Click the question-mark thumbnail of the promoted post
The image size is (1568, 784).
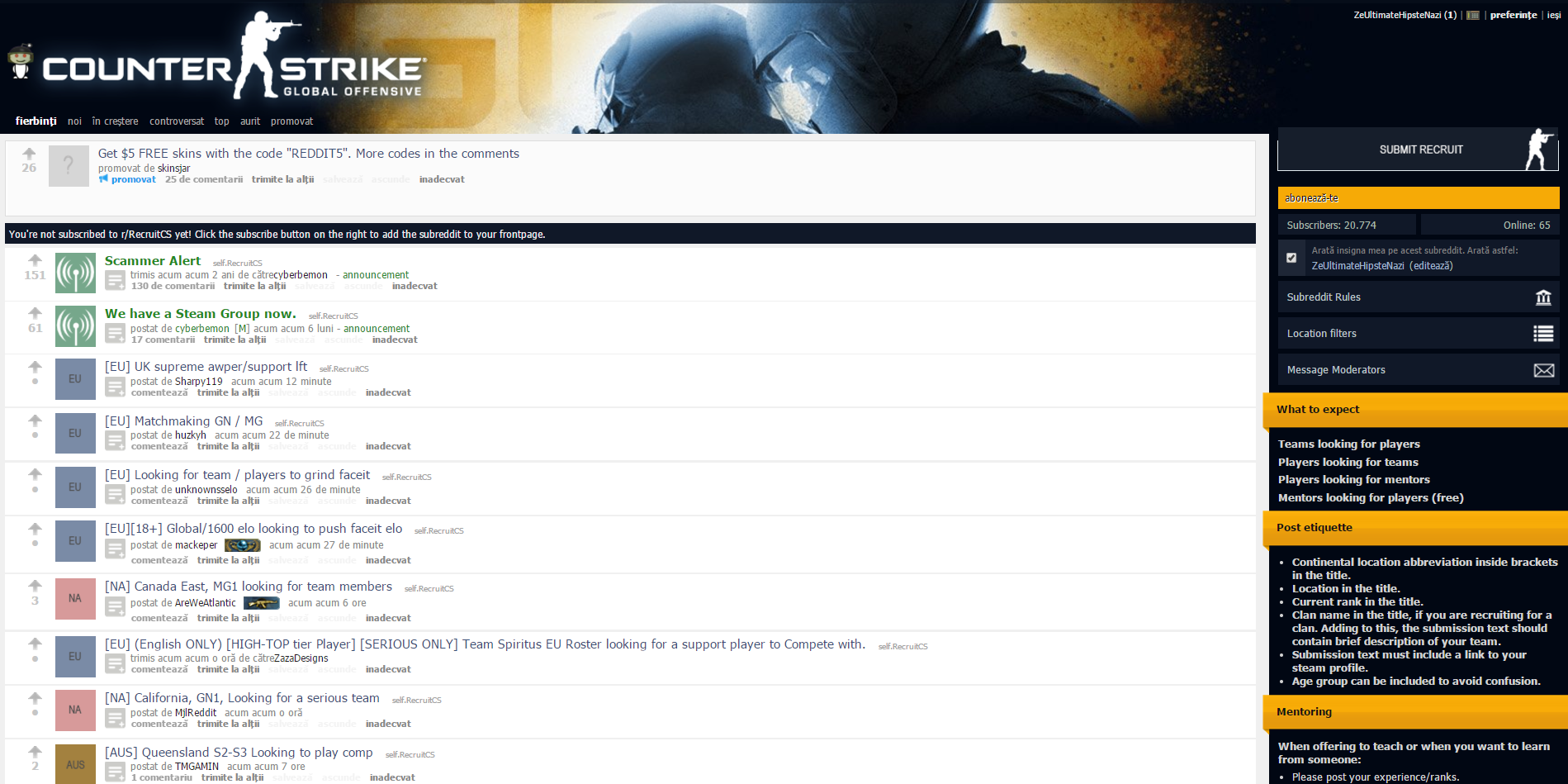69,166
